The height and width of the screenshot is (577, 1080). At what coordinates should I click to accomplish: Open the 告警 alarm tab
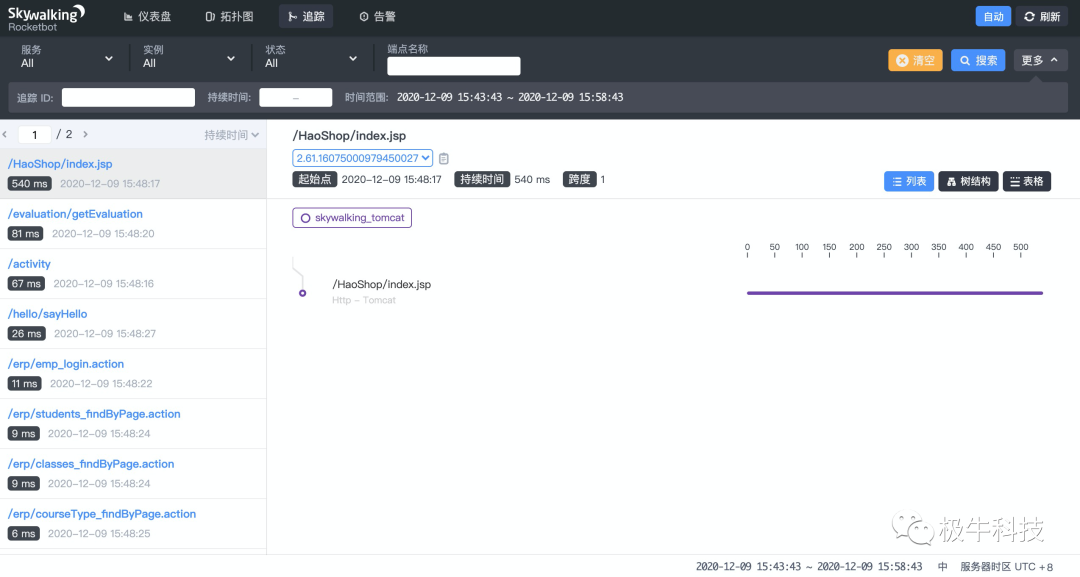click(x=377, y=17)
